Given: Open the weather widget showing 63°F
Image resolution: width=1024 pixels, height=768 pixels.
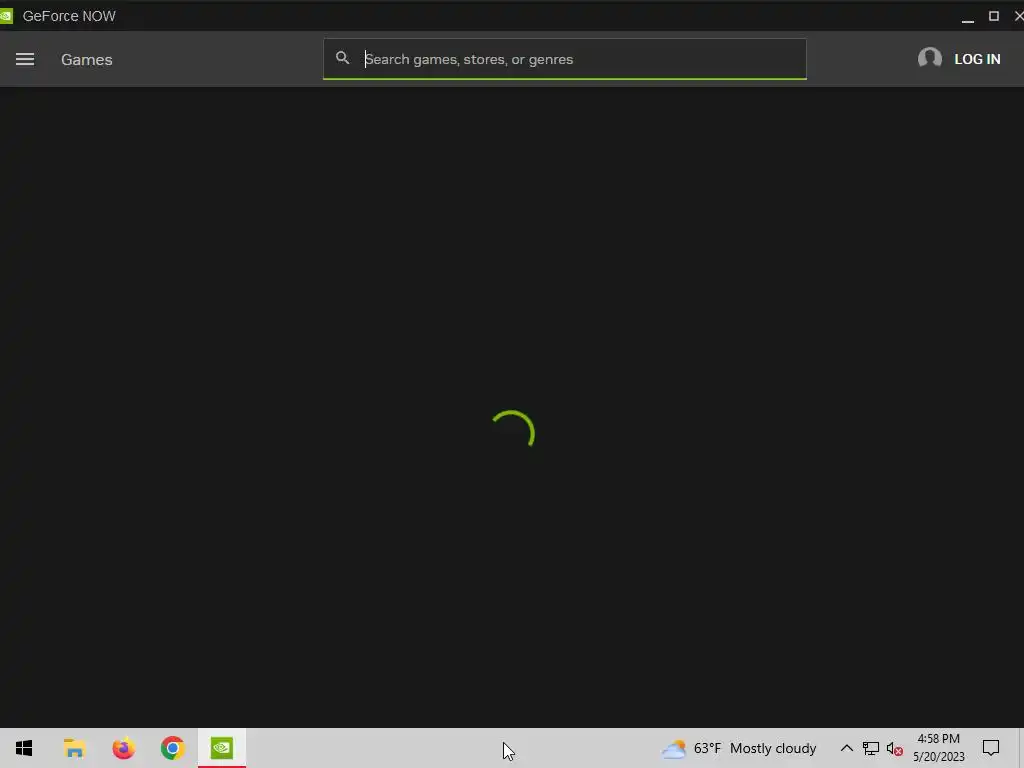Looking at the screenshot, I should (x=739, y=748).
